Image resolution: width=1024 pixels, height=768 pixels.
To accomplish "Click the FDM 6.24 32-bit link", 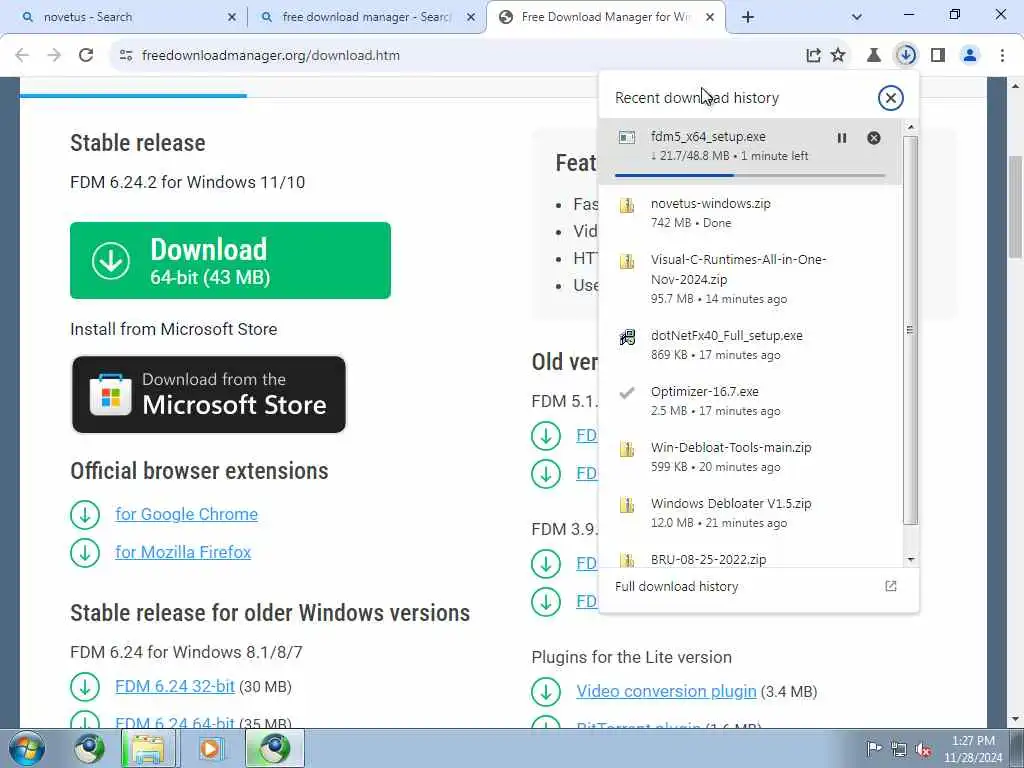I will [175, 686].
